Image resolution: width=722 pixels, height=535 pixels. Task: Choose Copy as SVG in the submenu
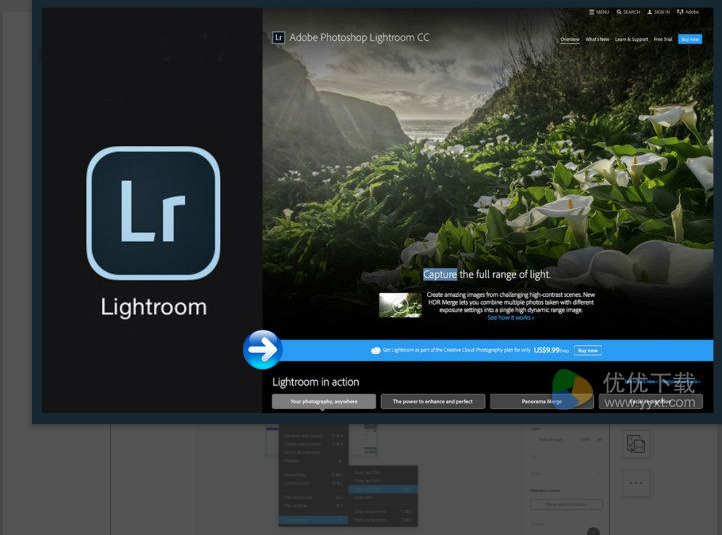(383, 481)
